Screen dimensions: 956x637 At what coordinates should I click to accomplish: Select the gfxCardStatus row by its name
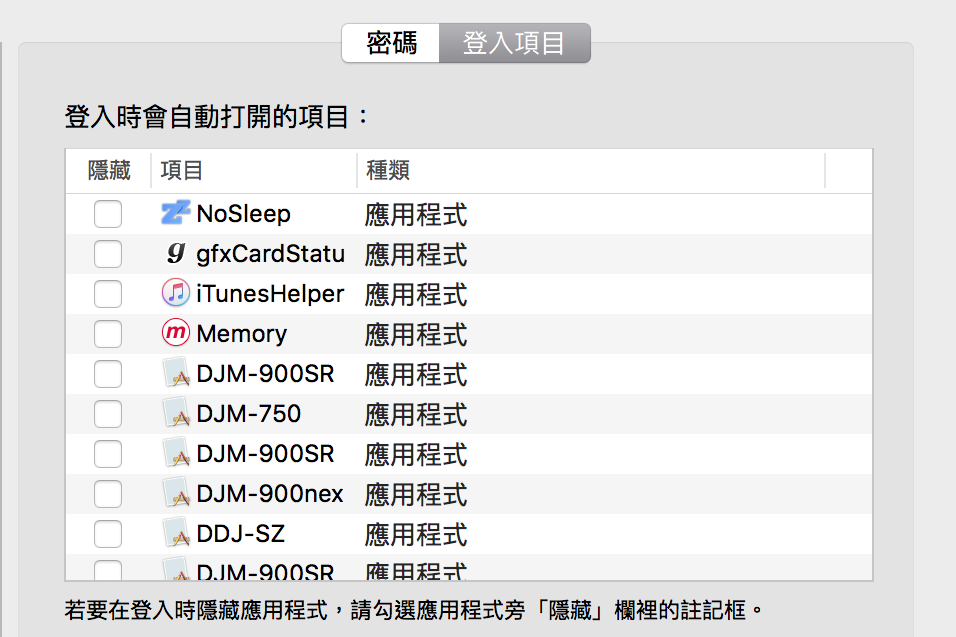click(x=270, y=254)
